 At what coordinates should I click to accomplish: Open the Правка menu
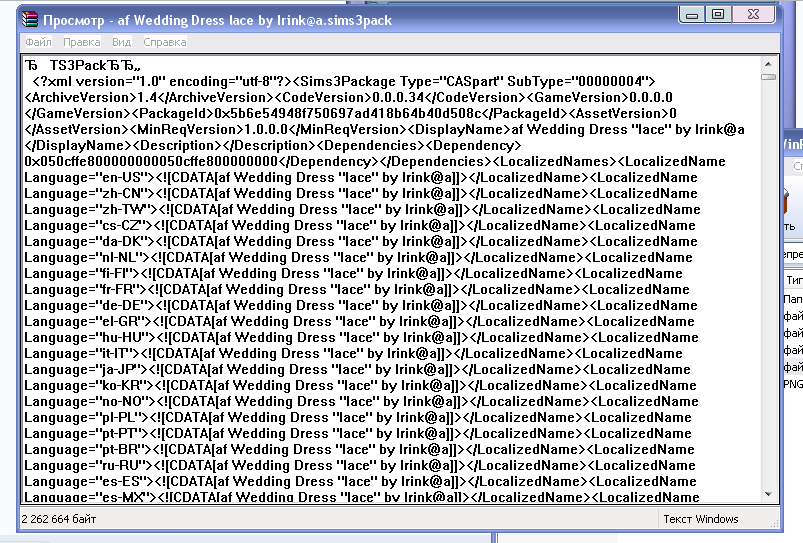tap(81, 42)
